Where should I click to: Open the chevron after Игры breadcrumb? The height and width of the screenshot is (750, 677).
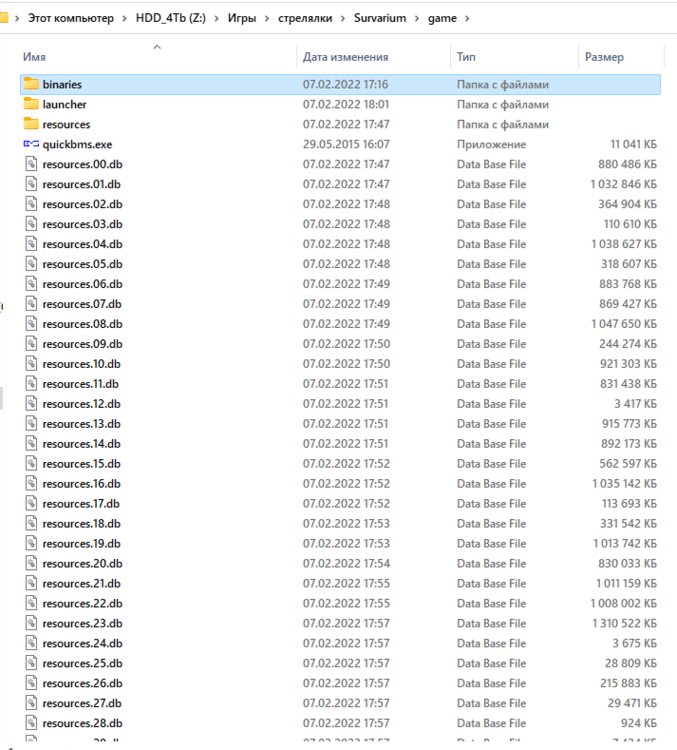267,19
